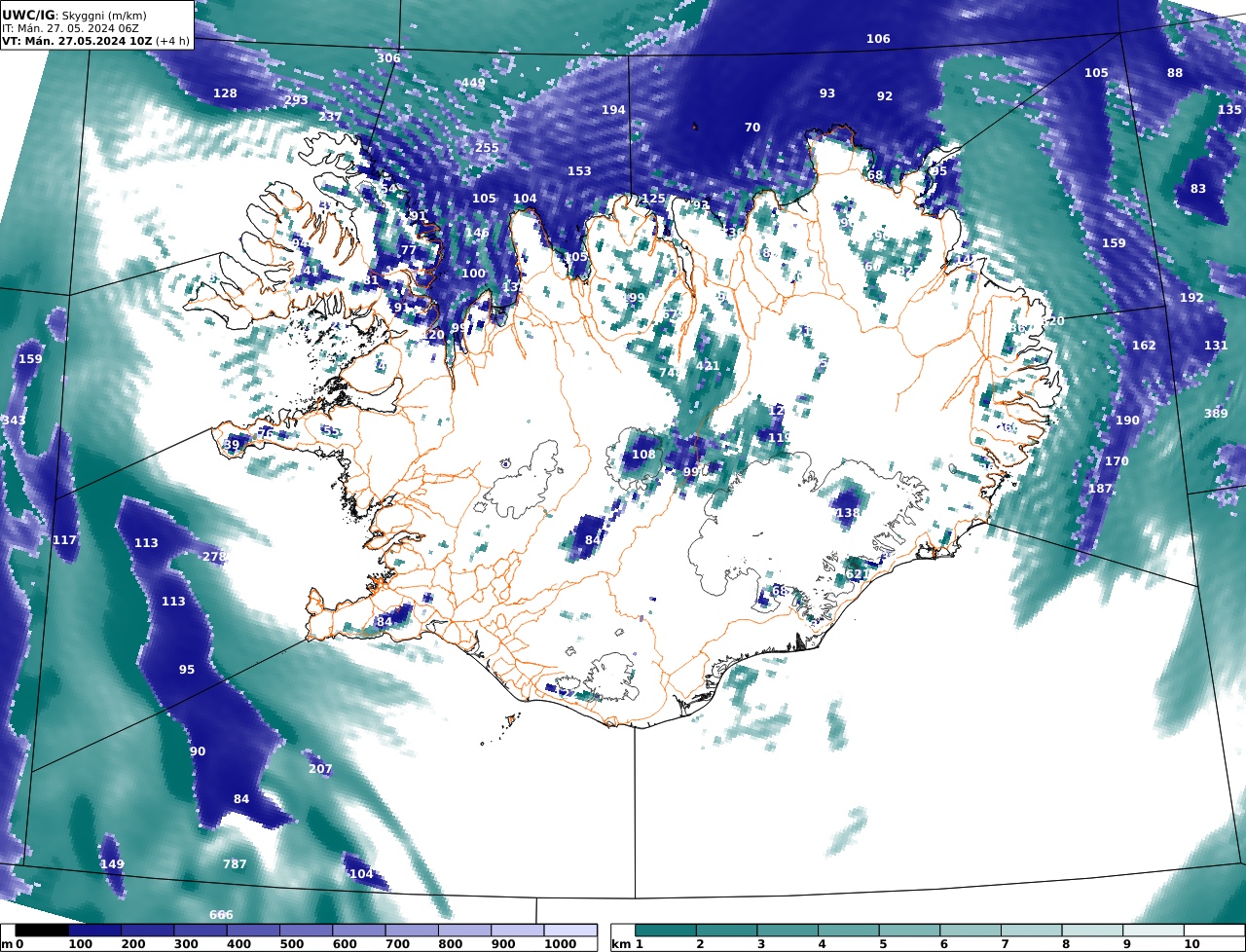Screen dimensions: 1246x952
Task: Click the '500' label on the meter scale
Action: tap(292, 944)
